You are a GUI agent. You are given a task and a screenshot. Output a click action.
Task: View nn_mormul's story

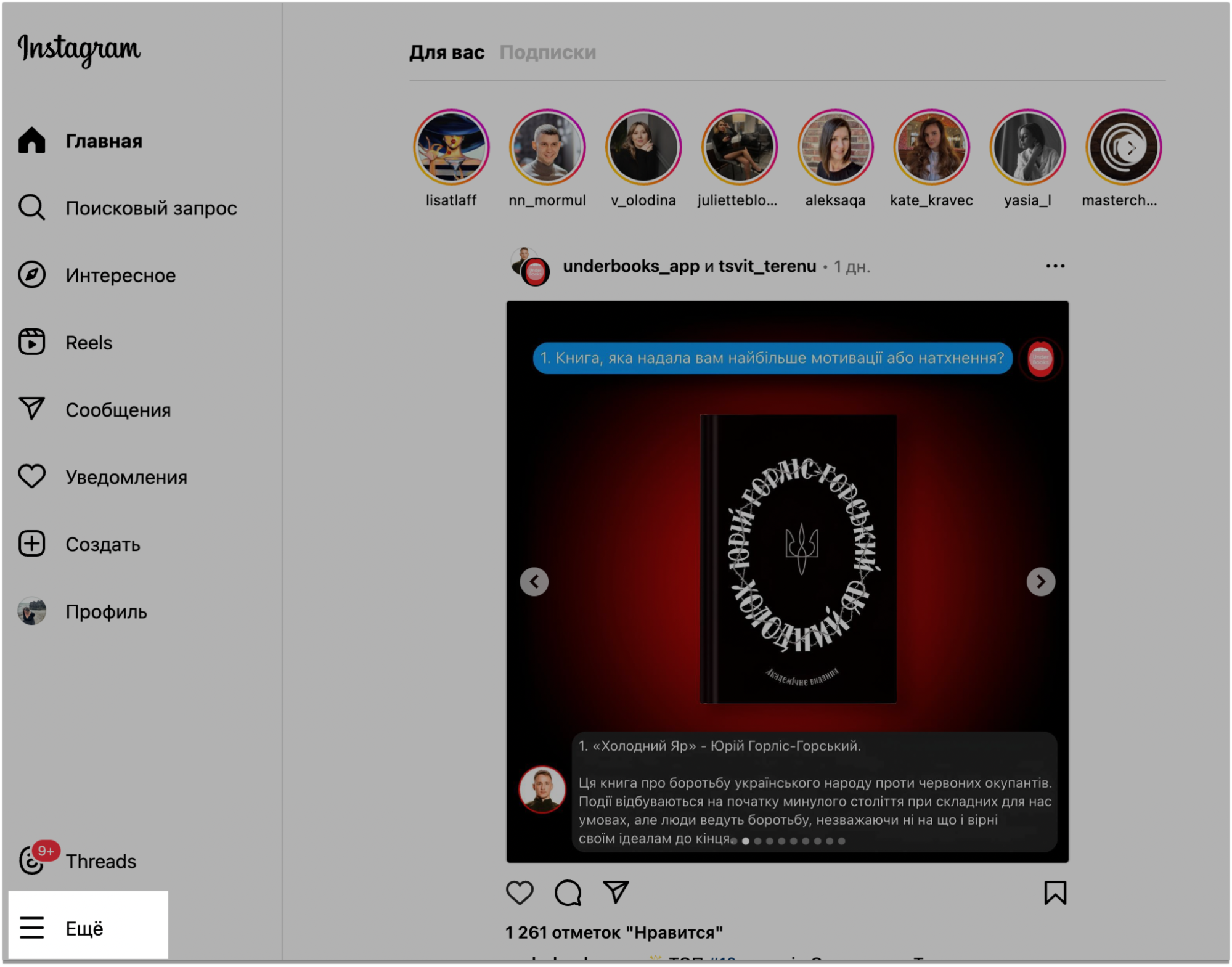pos(547,147)
